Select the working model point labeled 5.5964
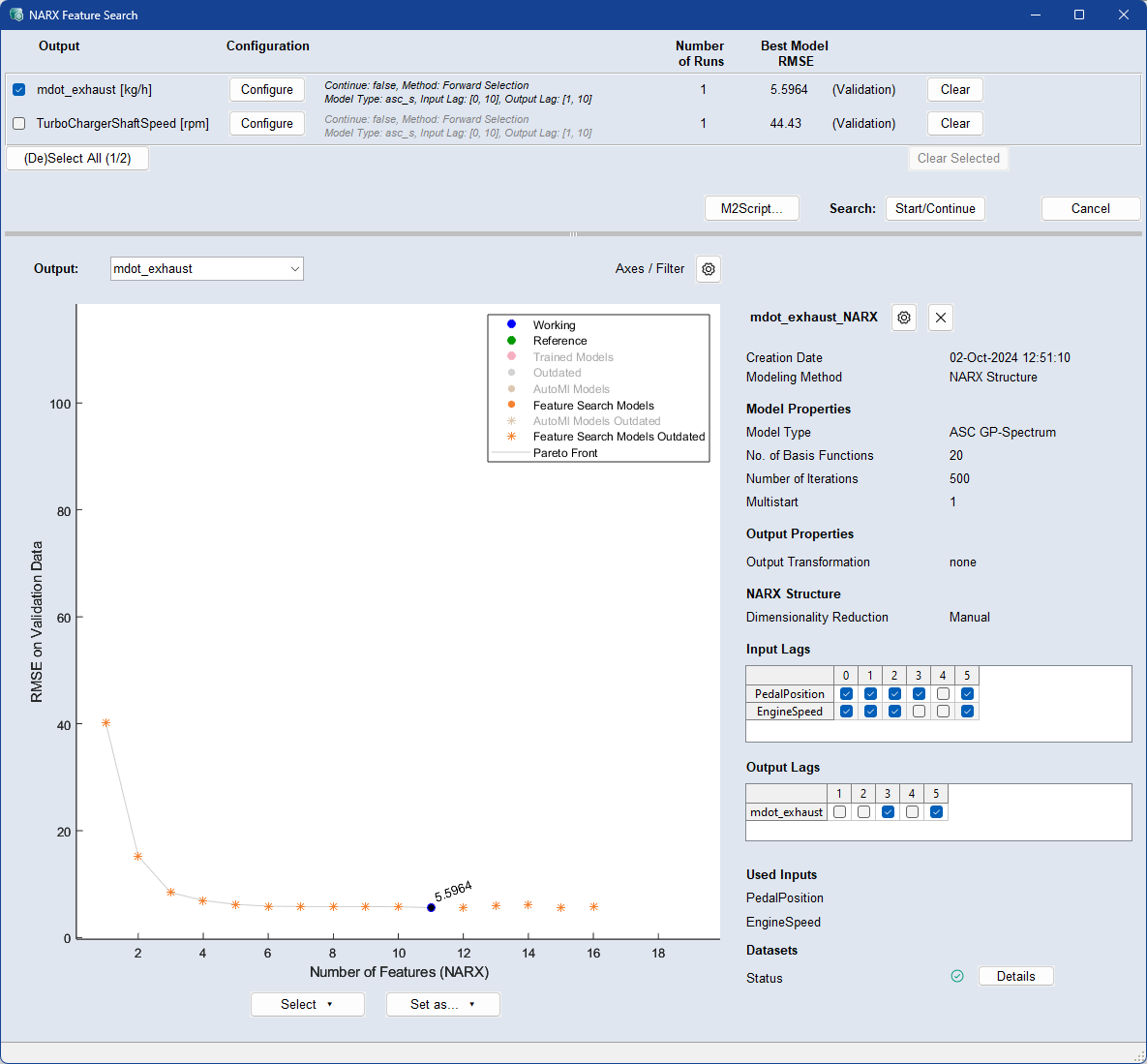 pyautogui.click(x=431, y=907)
